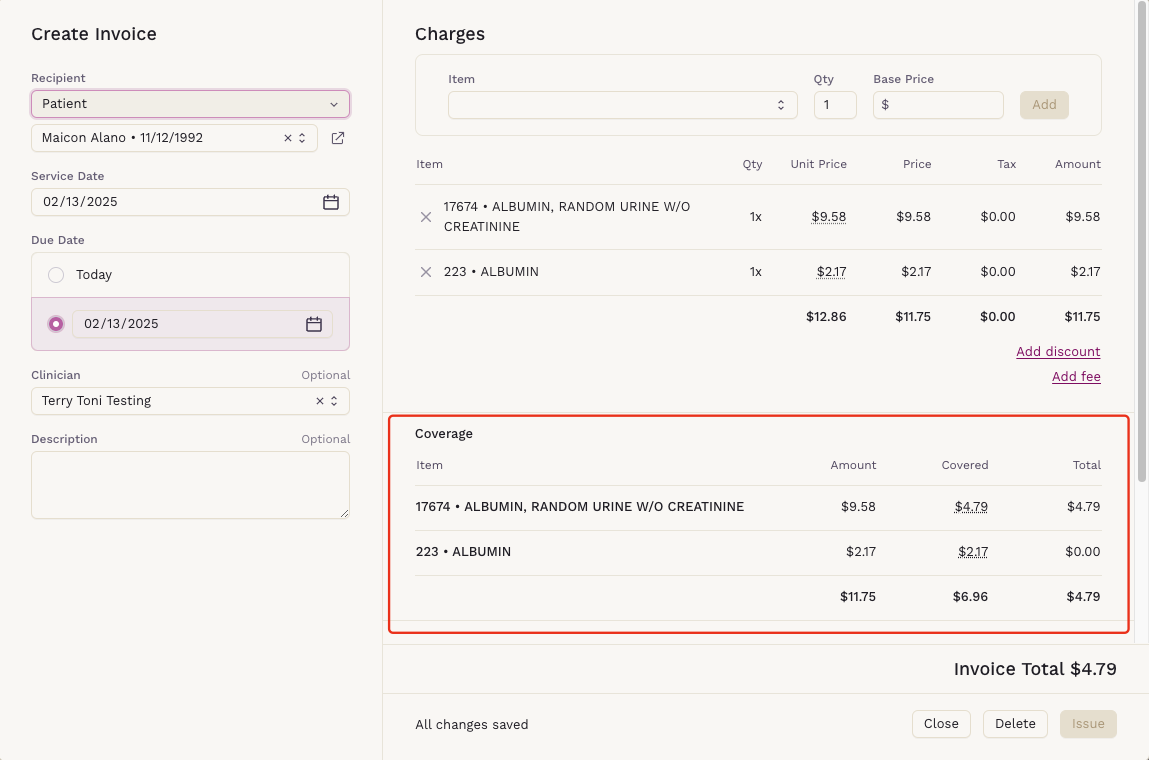Click the Close button
Viewport: 1149px width, 760px height.
(x=941, y=724)
